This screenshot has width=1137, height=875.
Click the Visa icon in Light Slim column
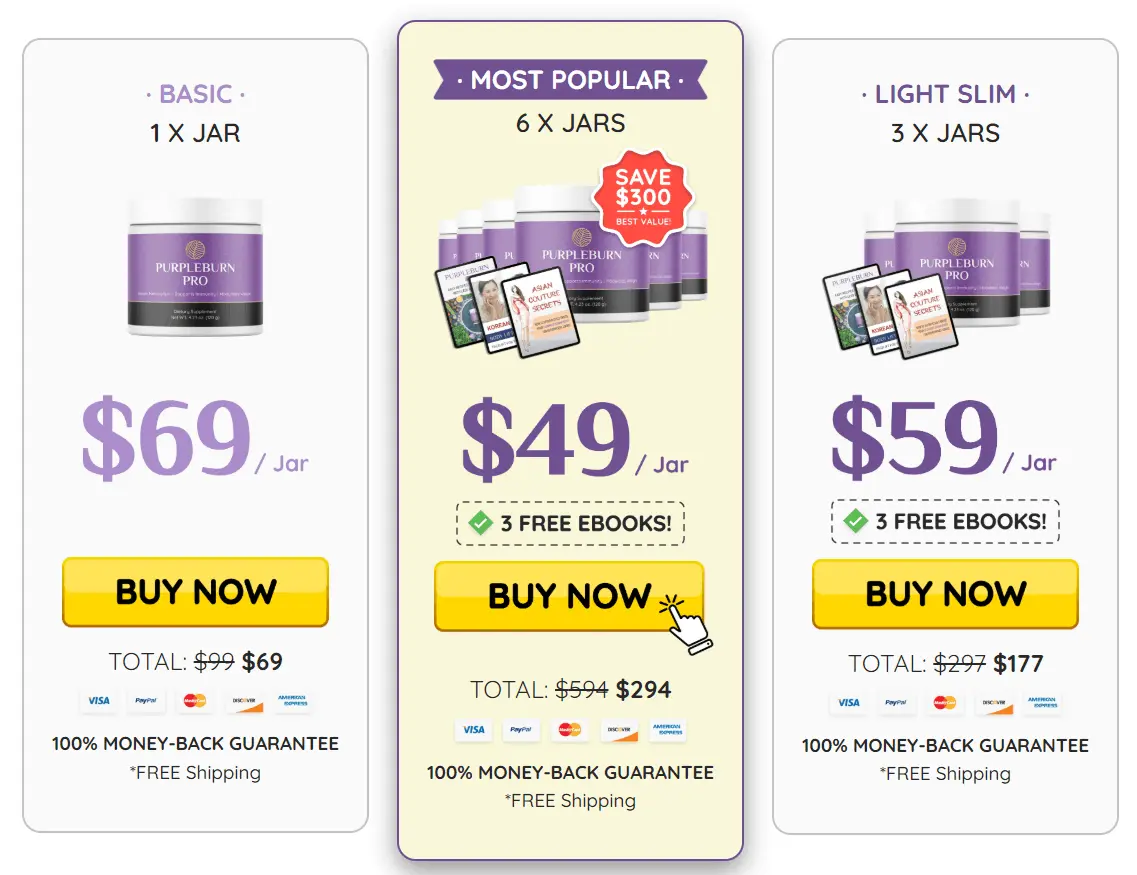(x=847, y=703)
